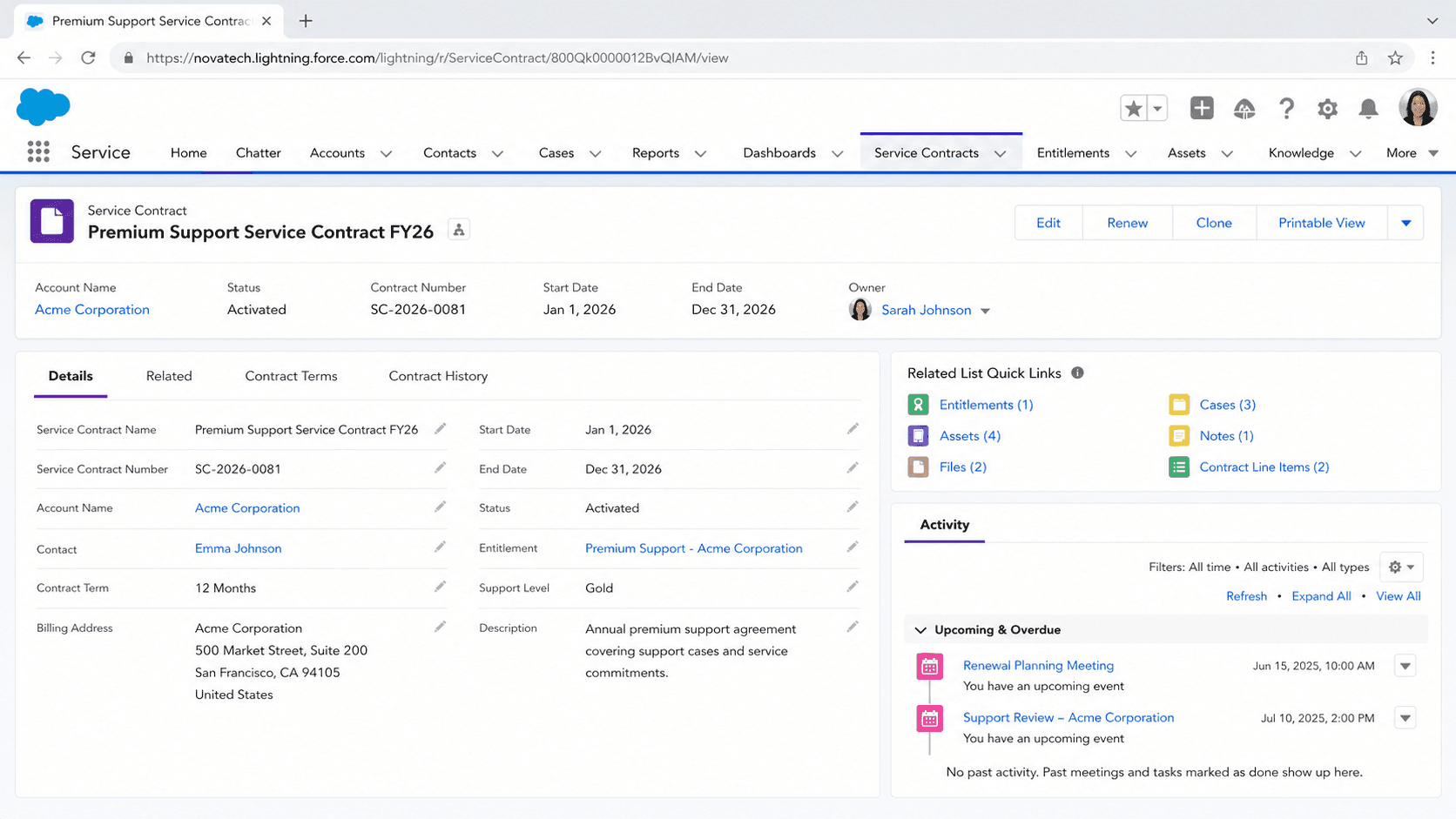Select the Activity tab

pyautogui.click(x=945, y=525)
